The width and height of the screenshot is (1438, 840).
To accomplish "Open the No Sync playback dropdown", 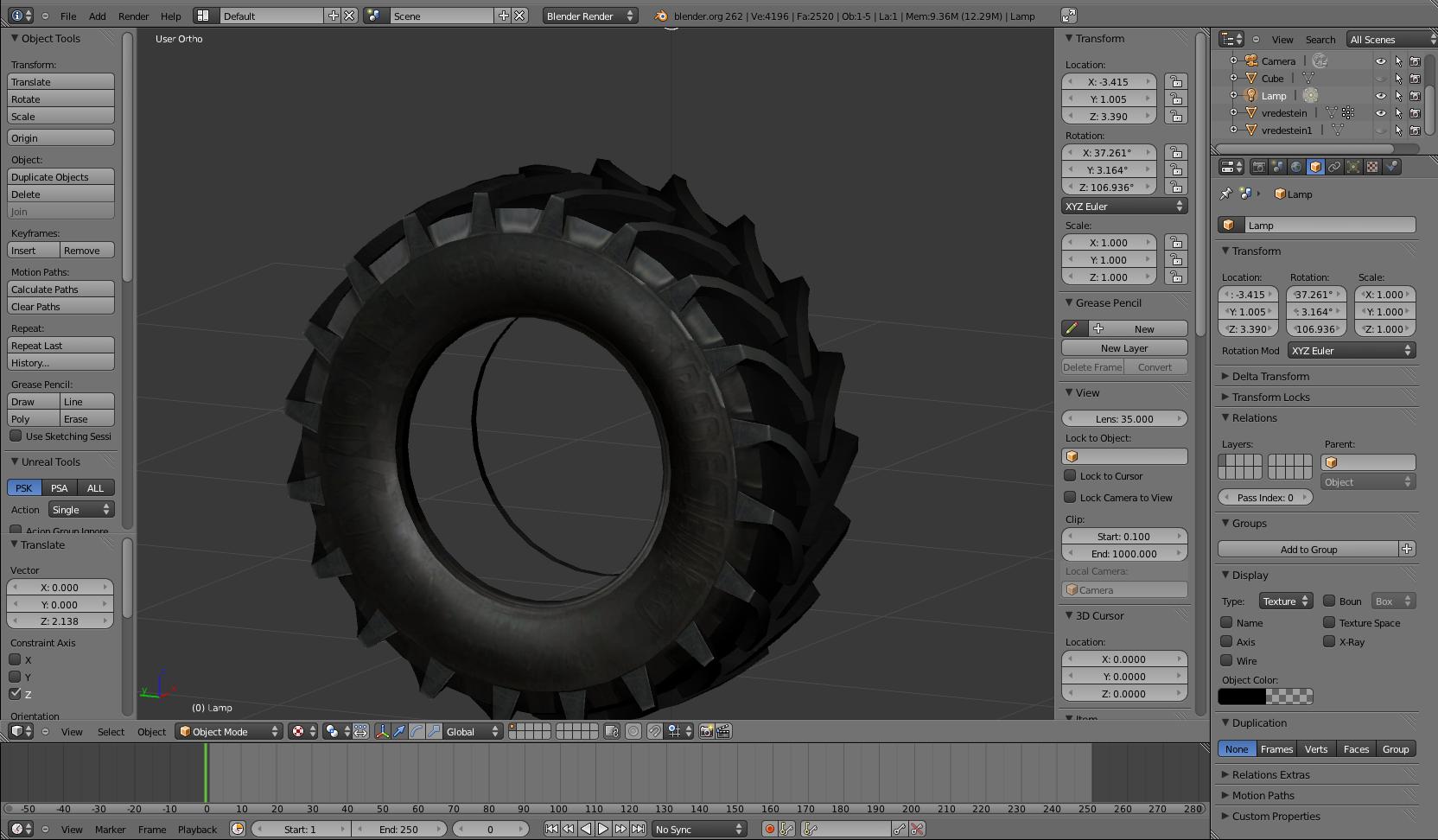I will (x=699, y=829).
